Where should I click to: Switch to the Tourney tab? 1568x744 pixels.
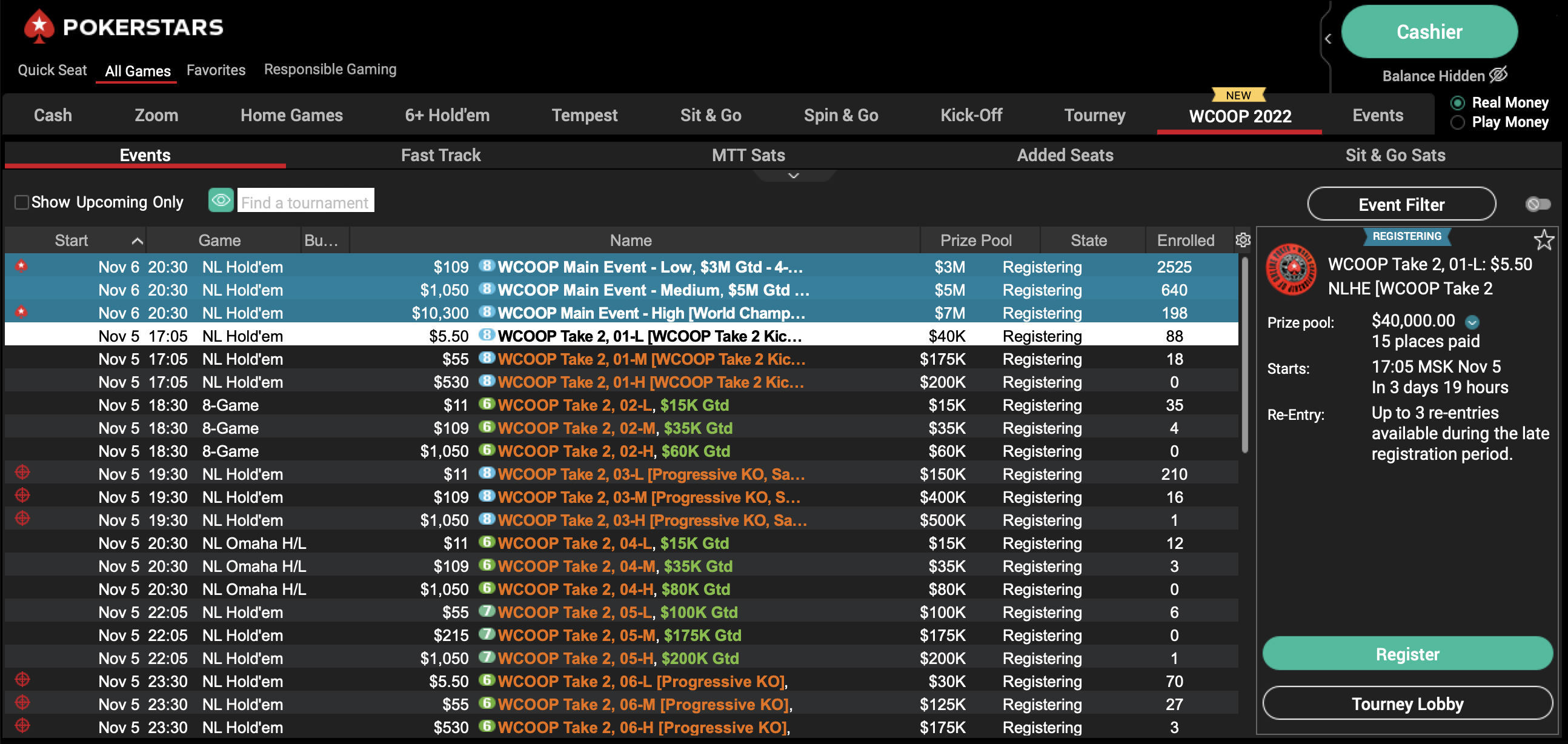(x=1094, y=115)
